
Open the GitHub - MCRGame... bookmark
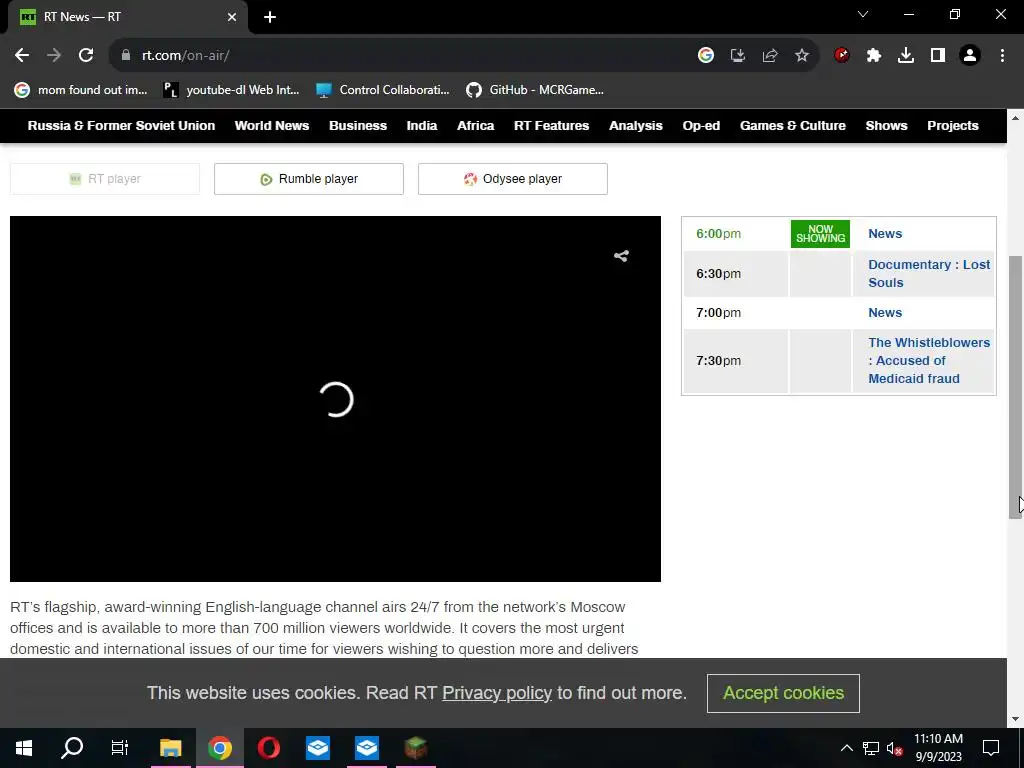tap(535, 90)
